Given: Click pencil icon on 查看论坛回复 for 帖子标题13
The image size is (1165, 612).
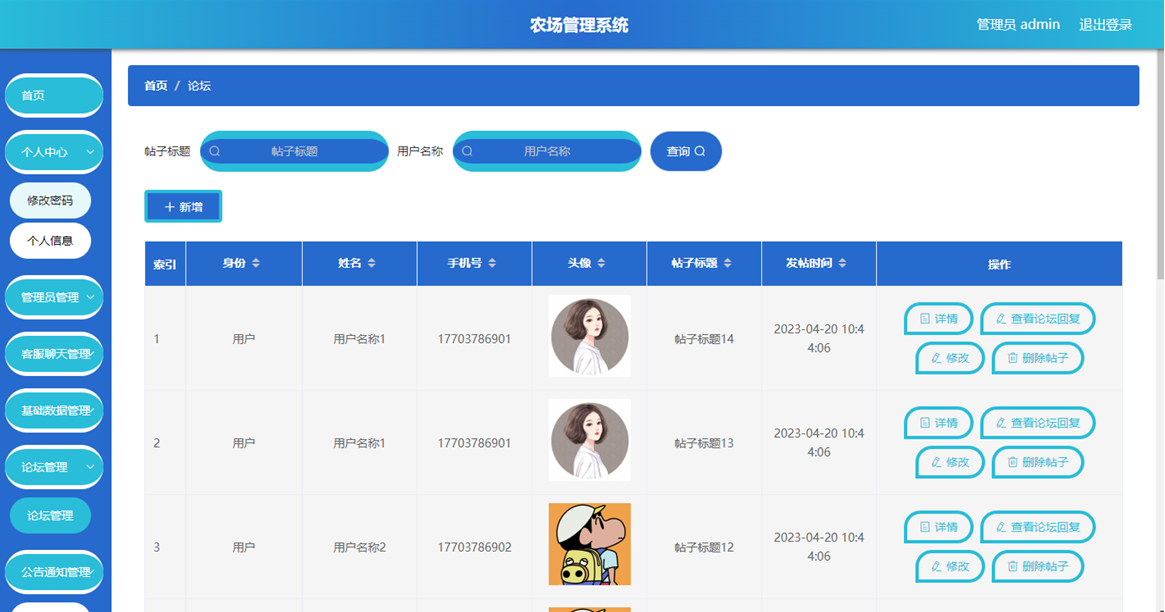Looking at the screenshot, I should 1001,423.
